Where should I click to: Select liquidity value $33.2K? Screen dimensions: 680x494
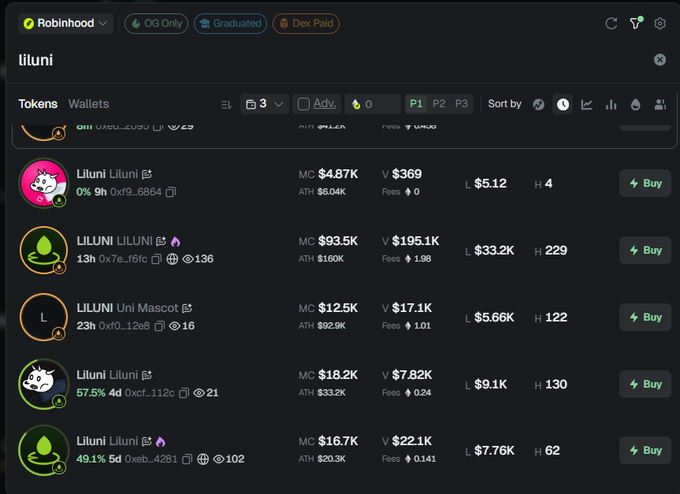(494, 251)
